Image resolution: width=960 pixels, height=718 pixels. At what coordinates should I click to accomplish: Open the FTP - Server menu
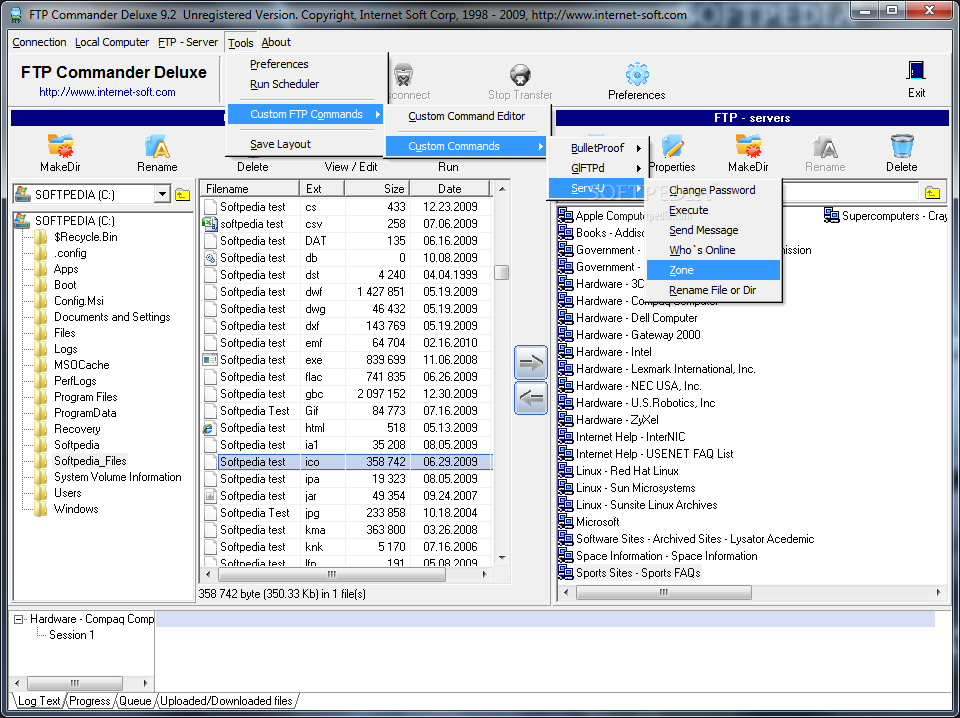pos(188,42)
